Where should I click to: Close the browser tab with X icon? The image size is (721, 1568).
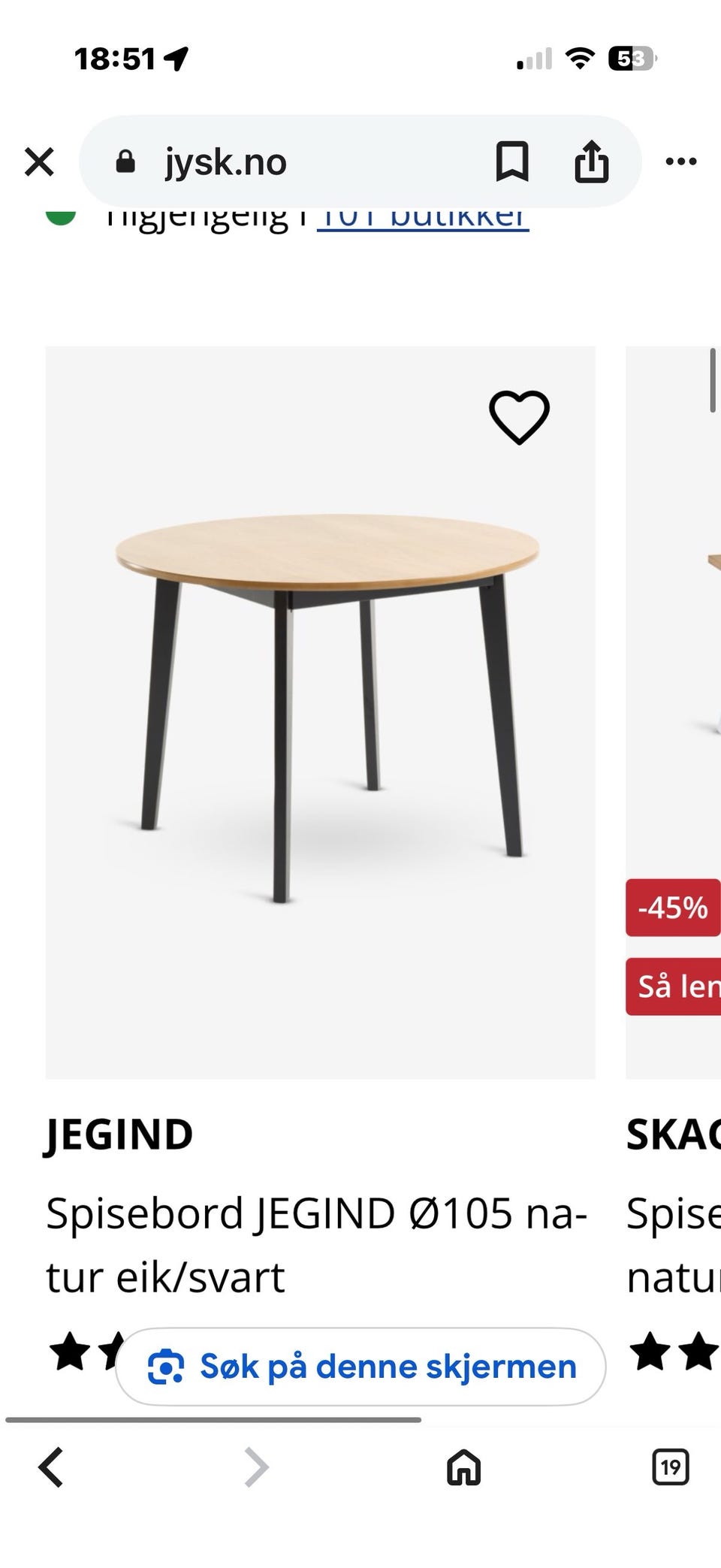click(x=39, y=162)
